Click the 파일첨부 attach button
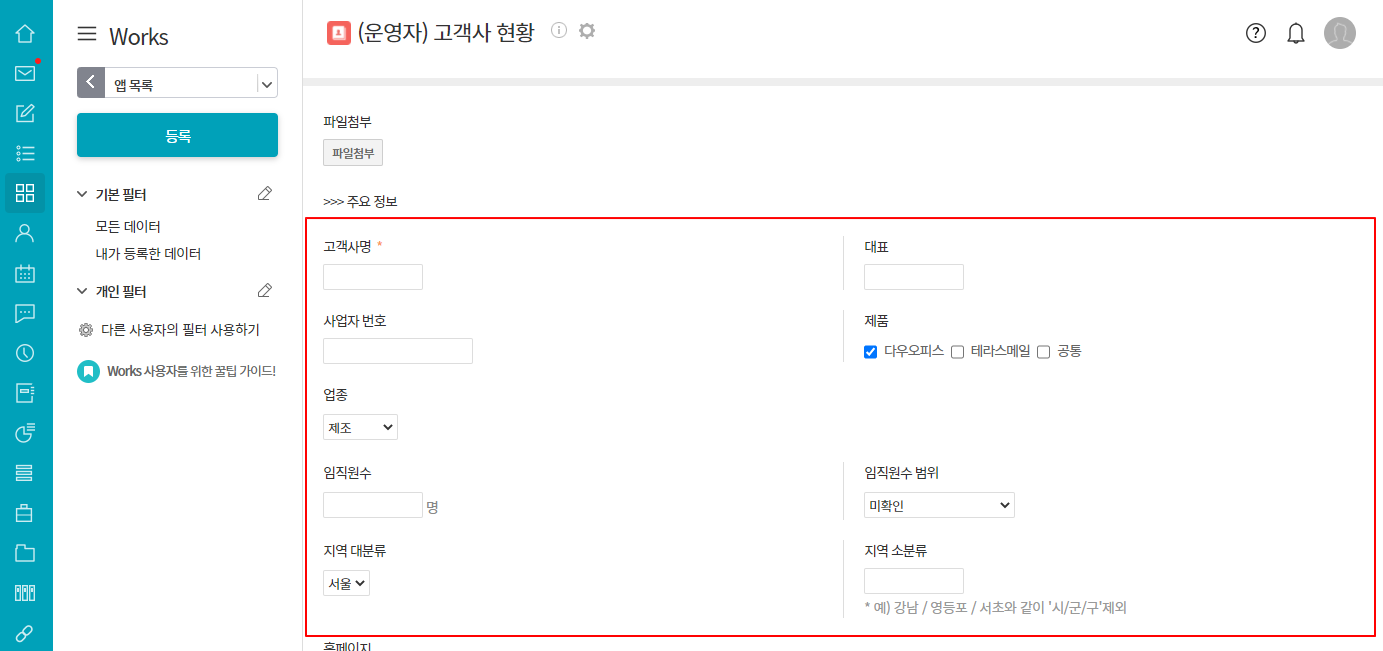The image size is (1383, 651). click(352, 153)
